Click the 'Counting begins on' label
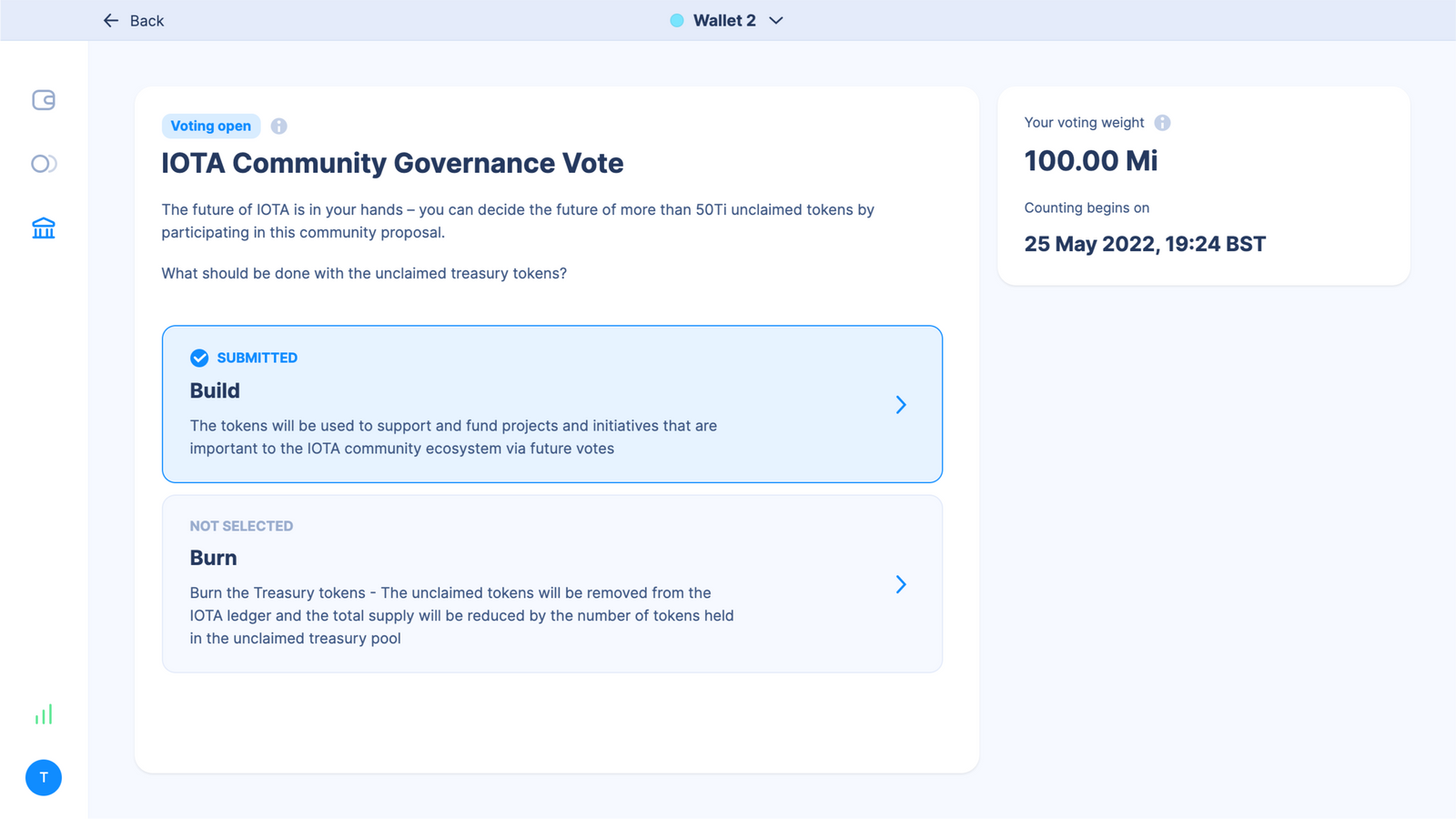Viewport: 1456px width, 819px height. coord(1087,207)
